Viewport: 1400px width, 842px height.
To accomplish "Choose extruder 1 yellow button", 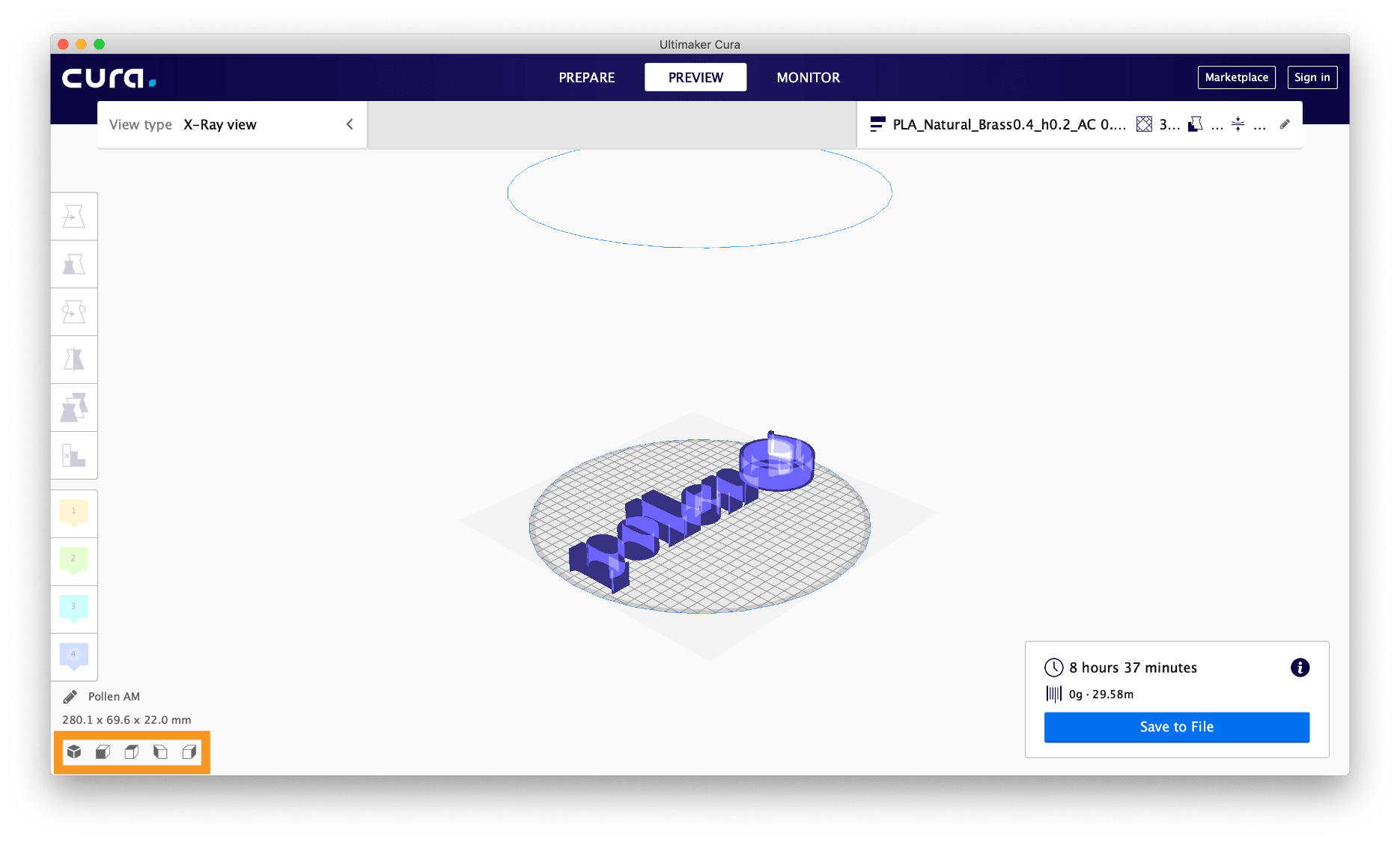I will click(x=74, y=513).
